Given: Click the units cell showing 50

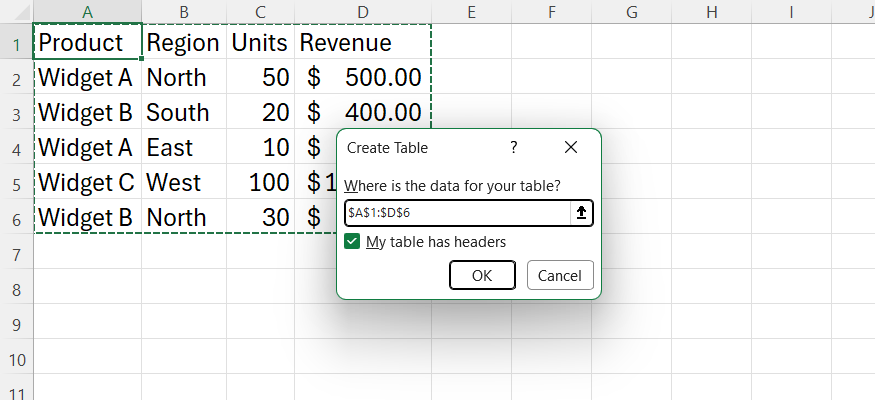Looking at the screenshot, I should coord(261,77).
